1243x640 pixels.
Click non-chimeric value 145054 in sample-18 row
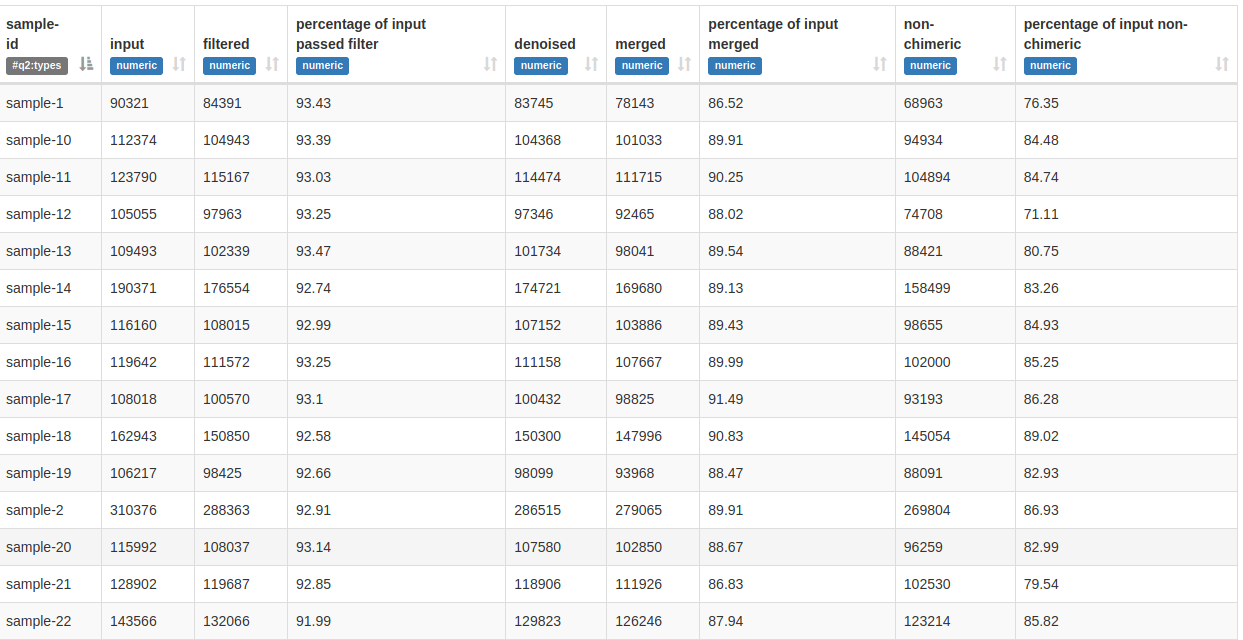click(927, 436)
